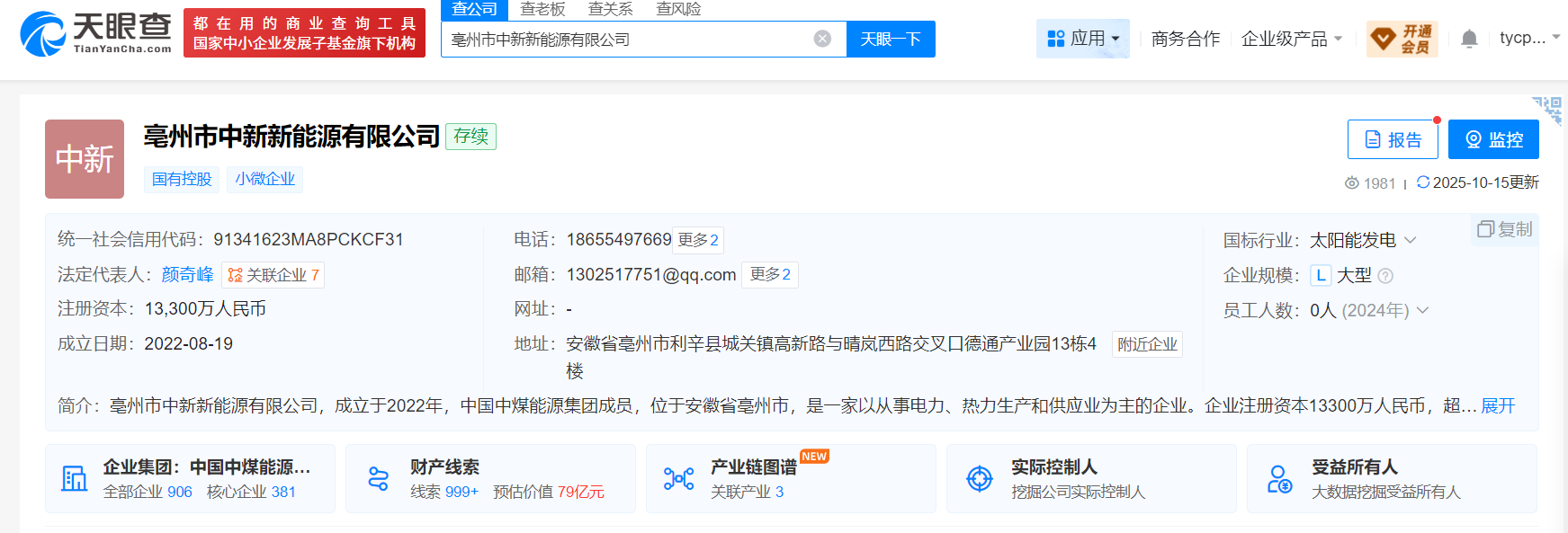Click the 附近企业 button
Screen dimensions: 1568x533
click(1147, 344)
